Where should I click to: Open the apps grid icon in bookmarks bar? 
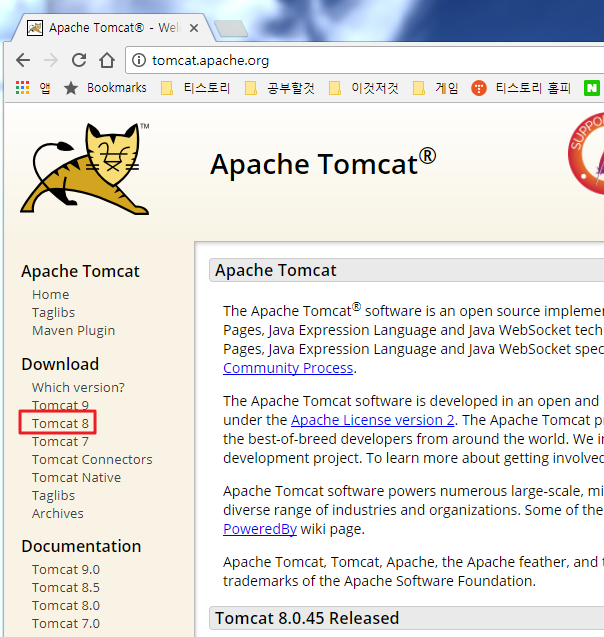22,87
